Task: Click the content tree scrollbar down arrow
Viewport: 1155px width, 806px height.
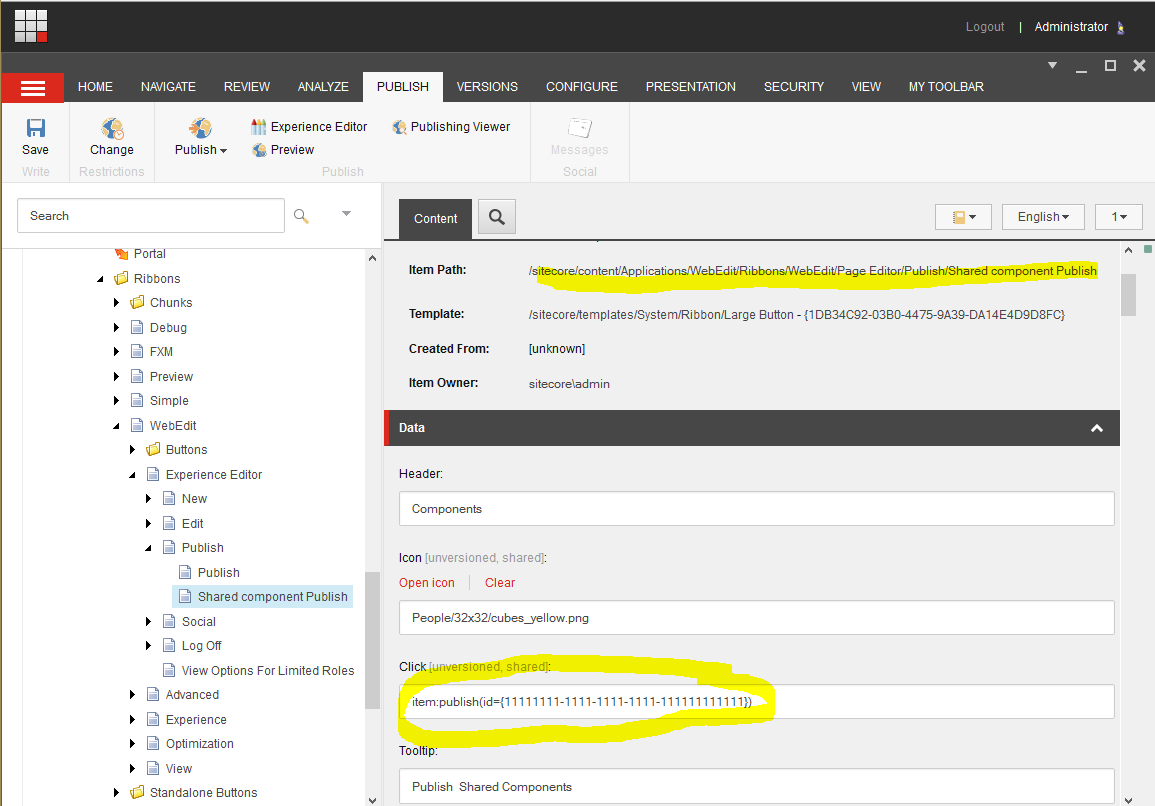Action: coord(373,800)
